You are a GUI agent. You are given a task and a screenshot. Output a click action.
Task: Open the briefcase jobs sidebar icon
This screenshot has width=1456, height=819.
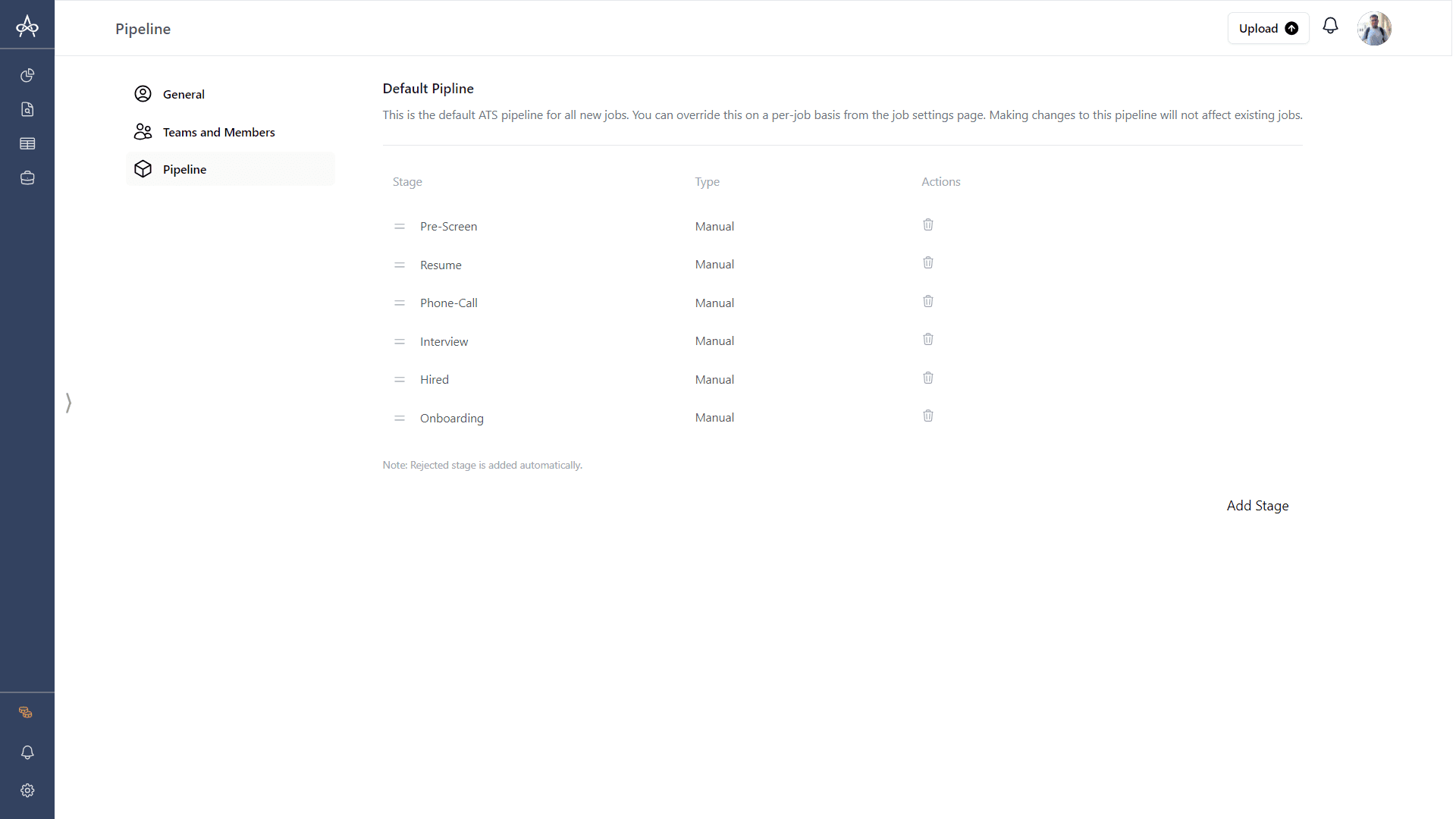point(27,178)
